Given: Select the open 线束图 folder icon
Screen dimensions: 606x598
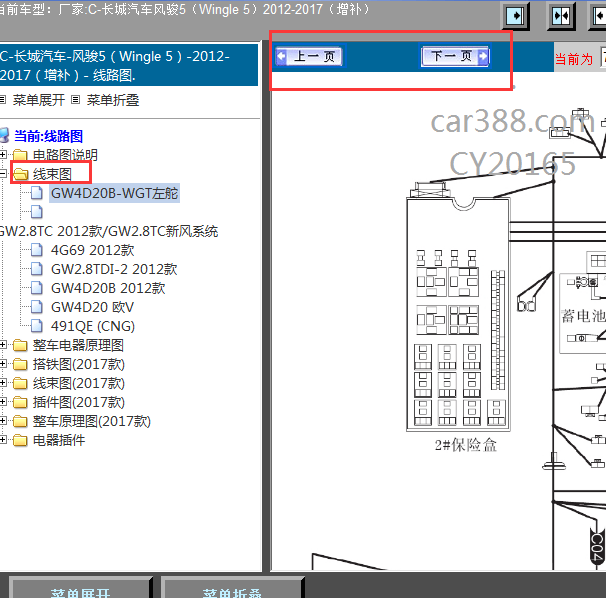Looking at the screenshot, I should (20, 174).
